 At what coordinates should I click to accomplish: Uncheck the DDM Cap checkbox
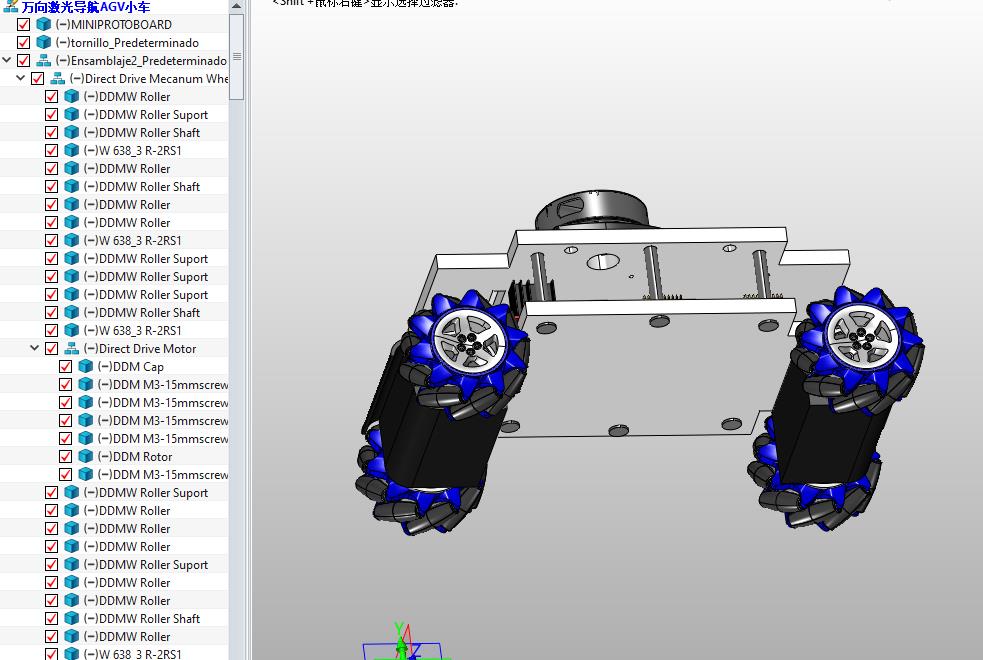tap(65, 366)
